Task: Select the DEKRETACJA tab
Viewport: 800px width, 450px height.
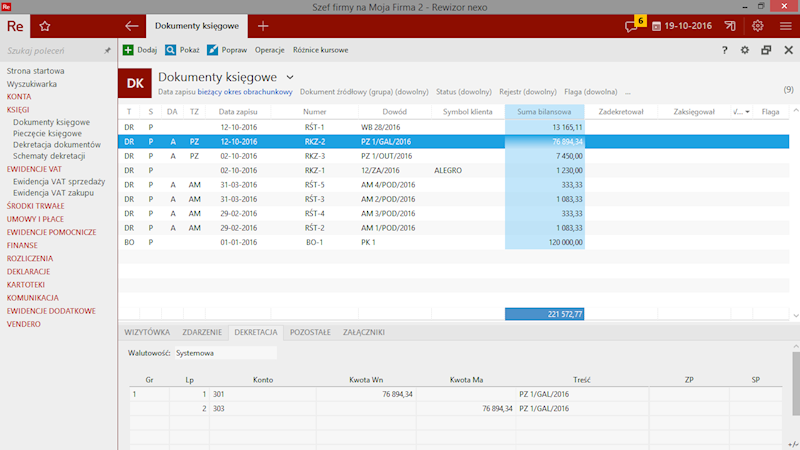Action: [x=256, y=332]
